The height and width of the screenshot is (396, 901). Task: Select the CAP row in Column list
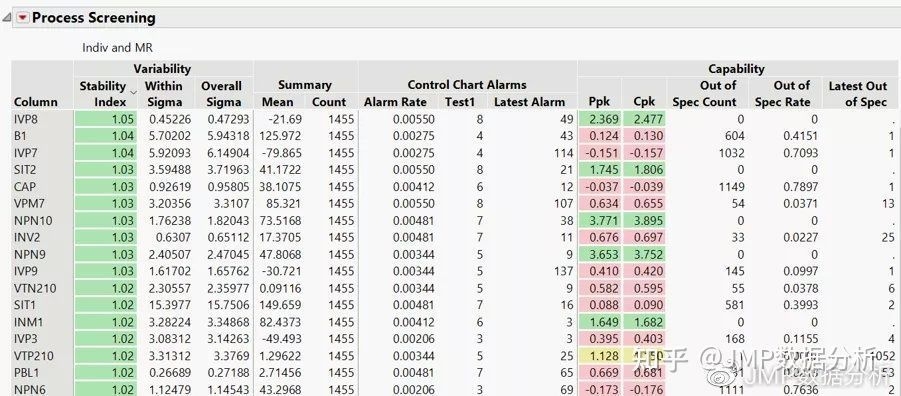click(24, 187)
